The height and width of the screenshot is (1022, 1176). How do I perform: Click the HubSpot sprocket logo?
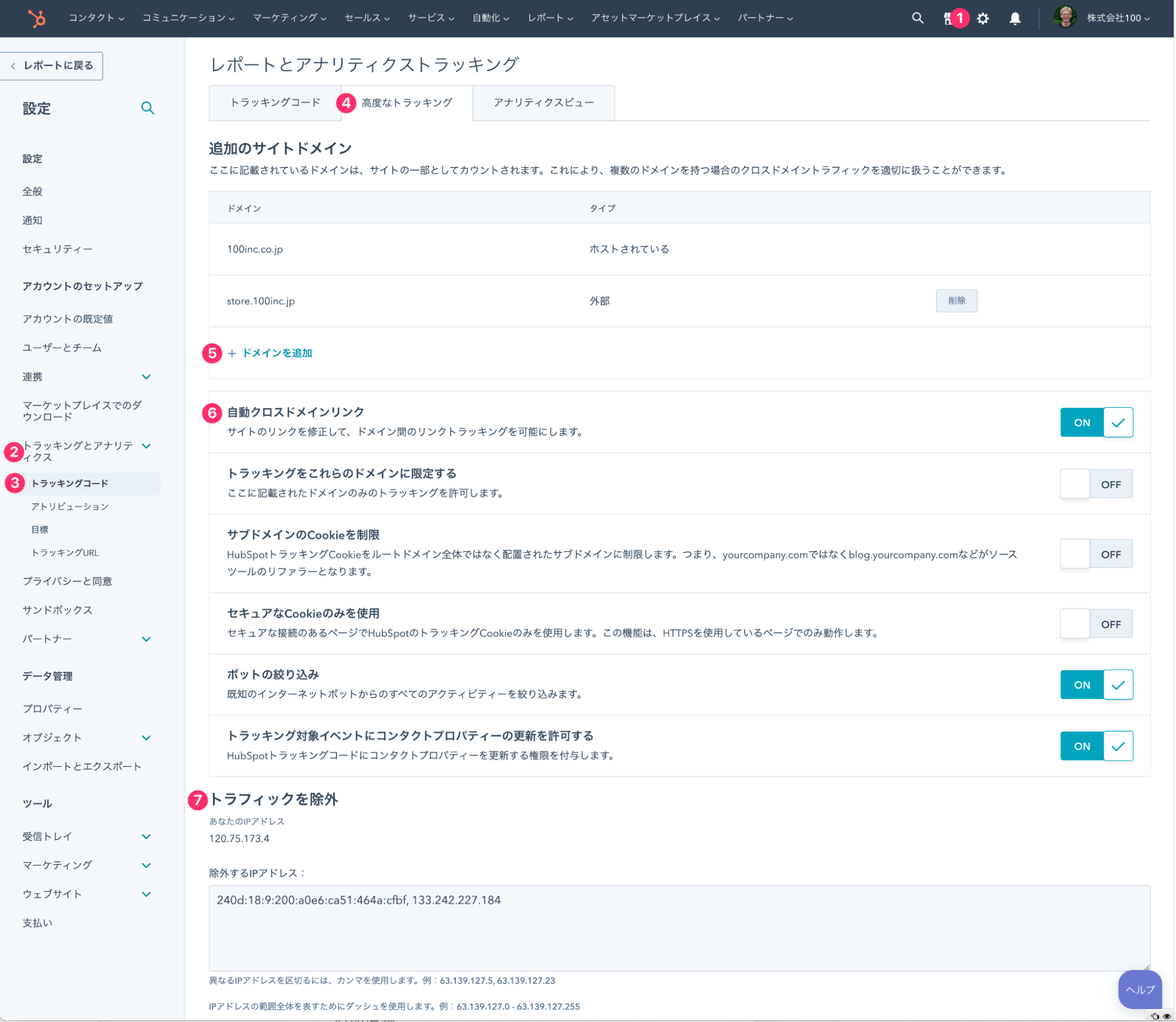(x=36, y=18)
